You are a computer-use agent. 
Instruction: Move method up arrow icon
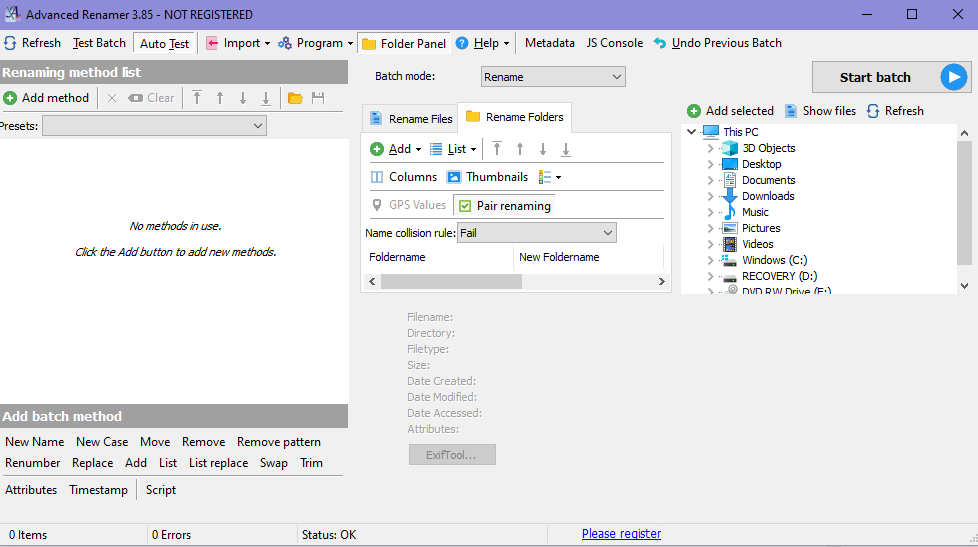pos(220,98)
